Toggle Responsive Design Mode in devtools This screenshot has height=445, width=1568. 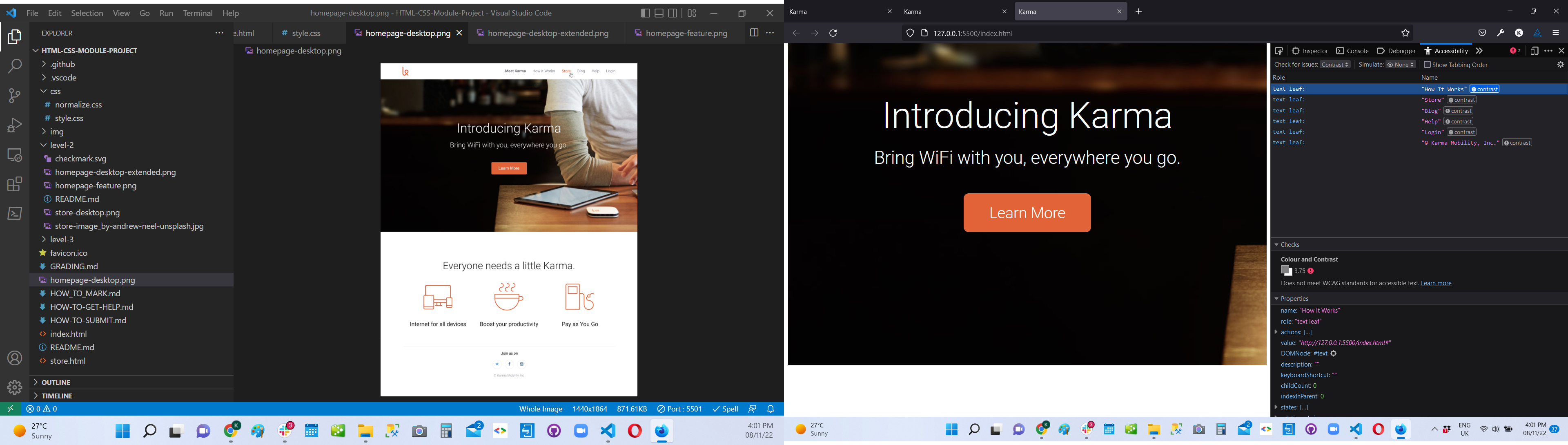pyautogui.click(x=1534, y=51)
